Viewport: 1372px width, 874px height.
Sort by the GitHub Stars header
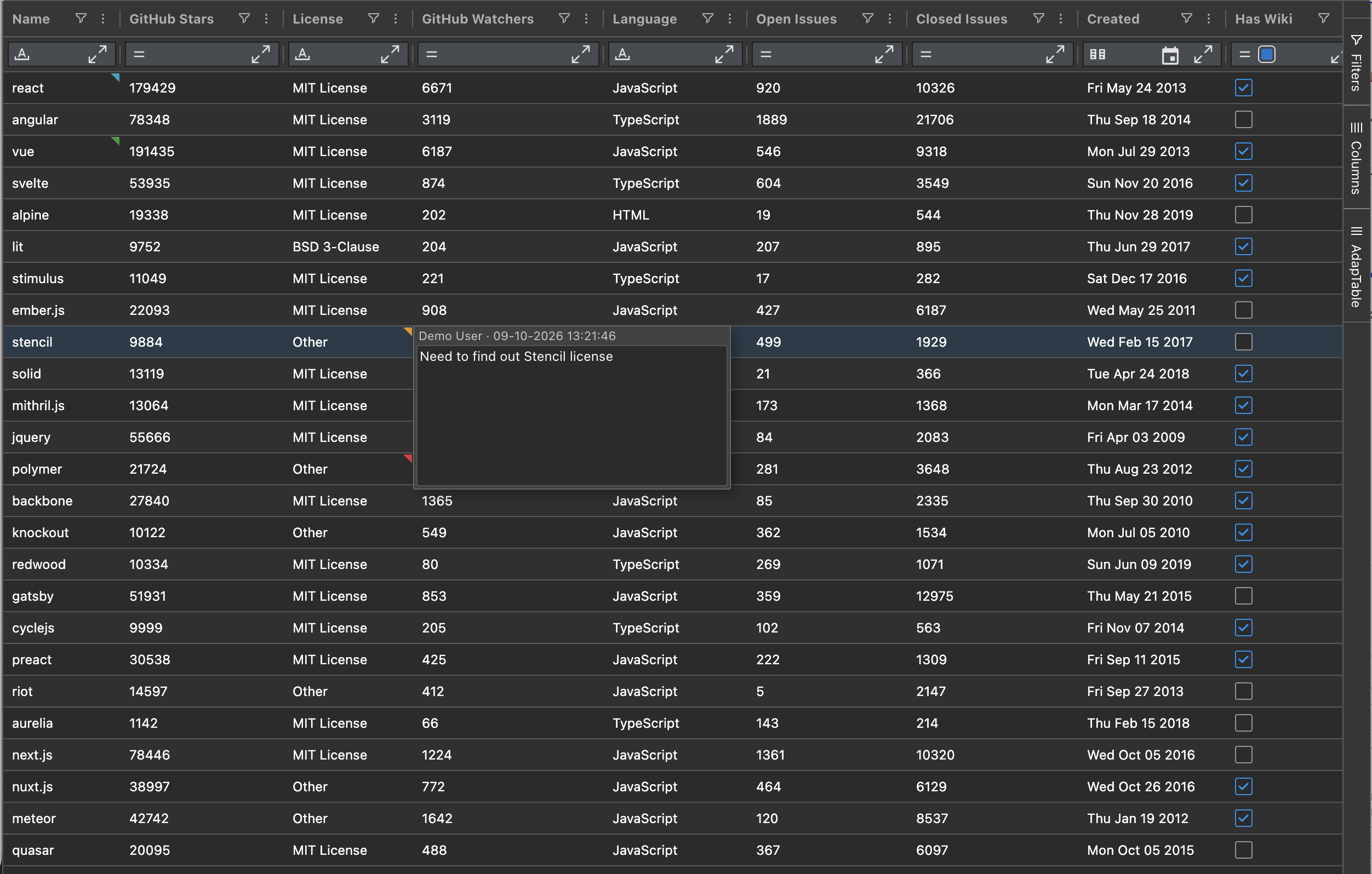[x=171, y=19]
